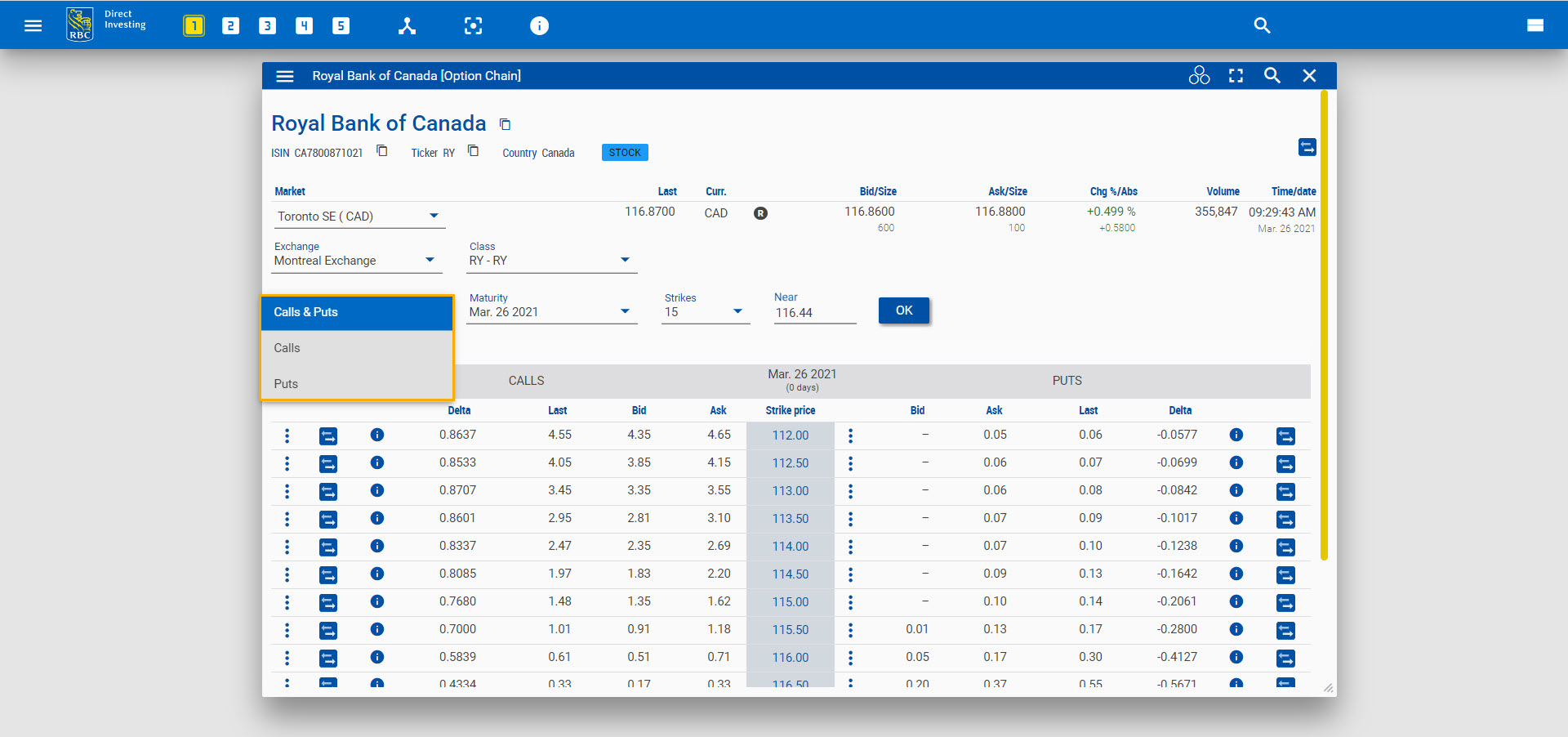This screenshot has width=1568, height=737.
Task: Open the Class RY - RY dropdown
Action: (551, 261)
